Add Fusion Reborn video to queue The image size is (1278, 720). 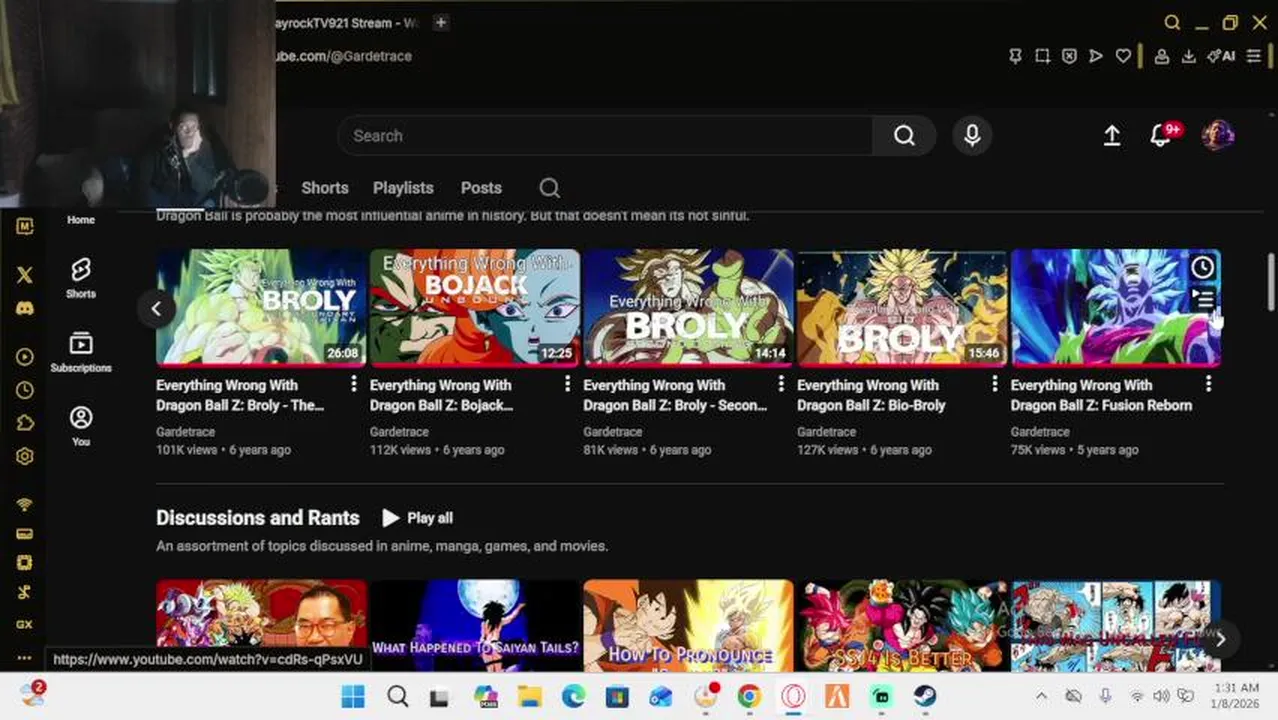point(1202,298)
